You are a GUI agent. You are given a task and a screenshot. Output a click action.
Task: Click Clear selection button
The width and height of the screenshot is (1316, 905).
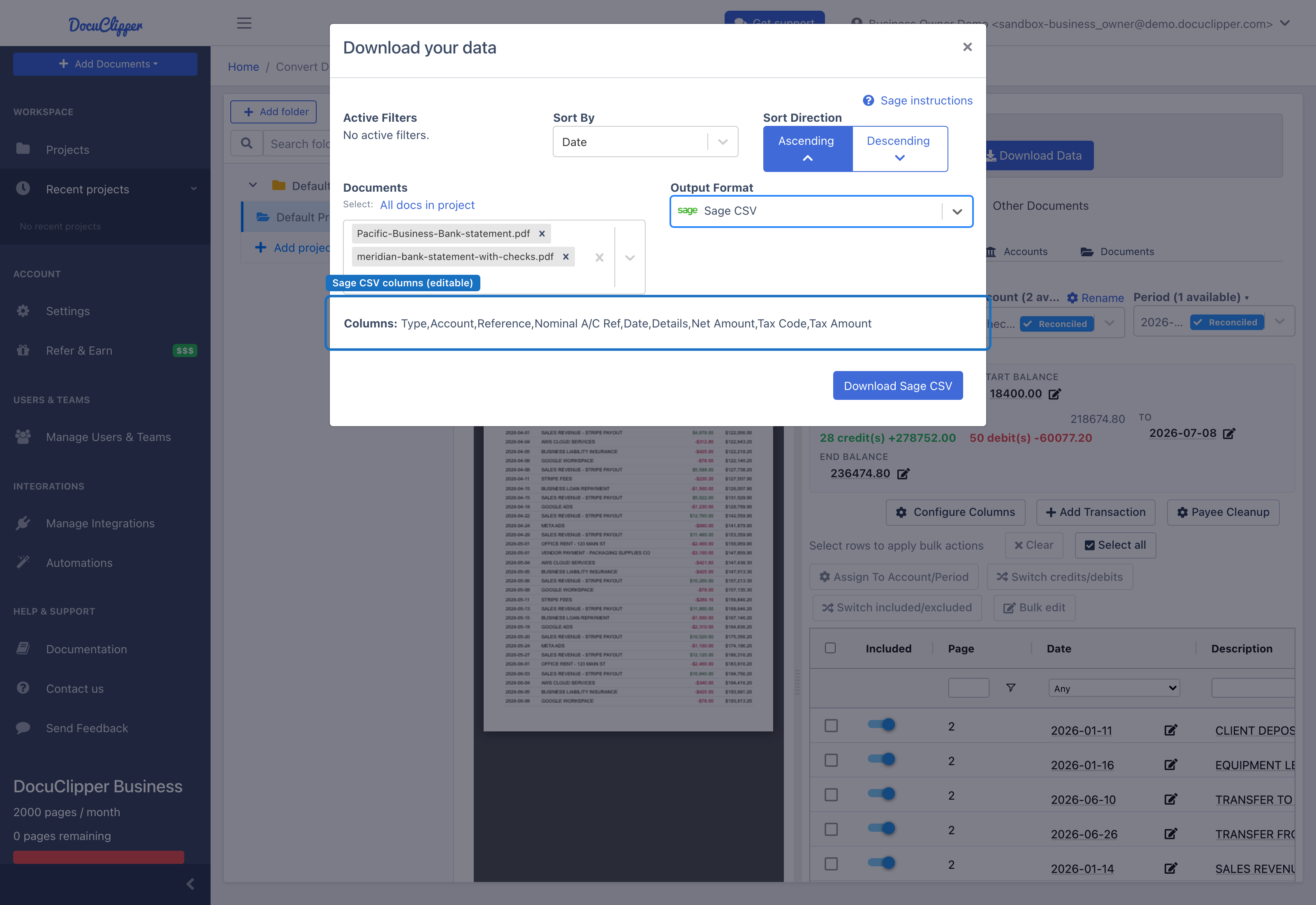[x=1033, y=545]
